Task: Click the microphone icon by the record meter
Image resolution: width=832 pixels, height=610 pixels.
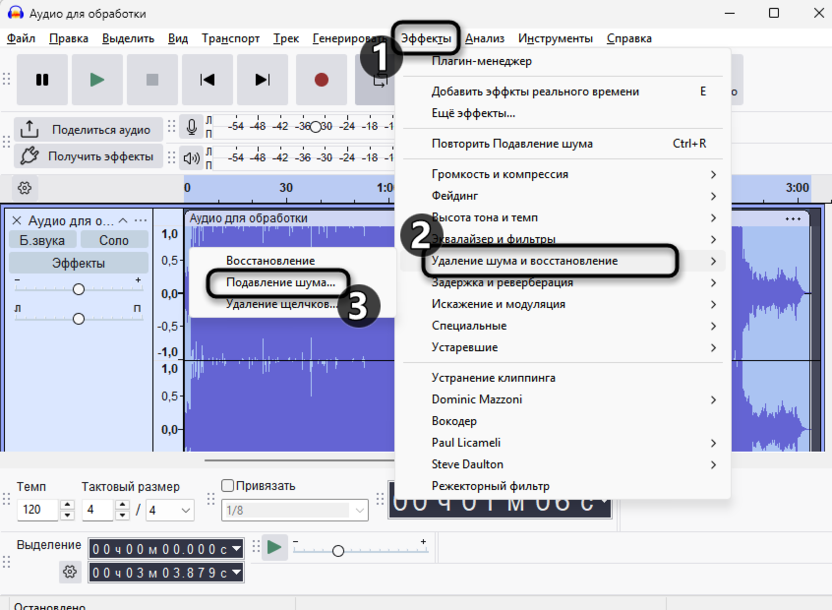Action: 191,128
